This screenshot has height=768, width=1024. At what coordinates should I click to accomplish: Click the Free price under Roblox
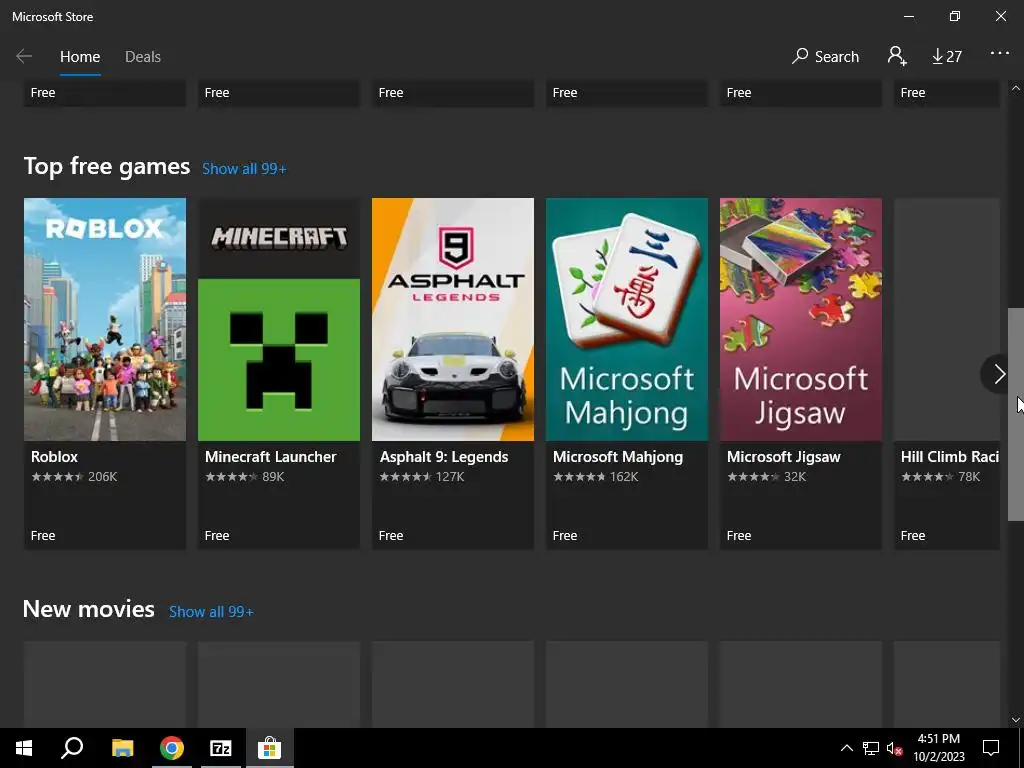tap(43, 536)
